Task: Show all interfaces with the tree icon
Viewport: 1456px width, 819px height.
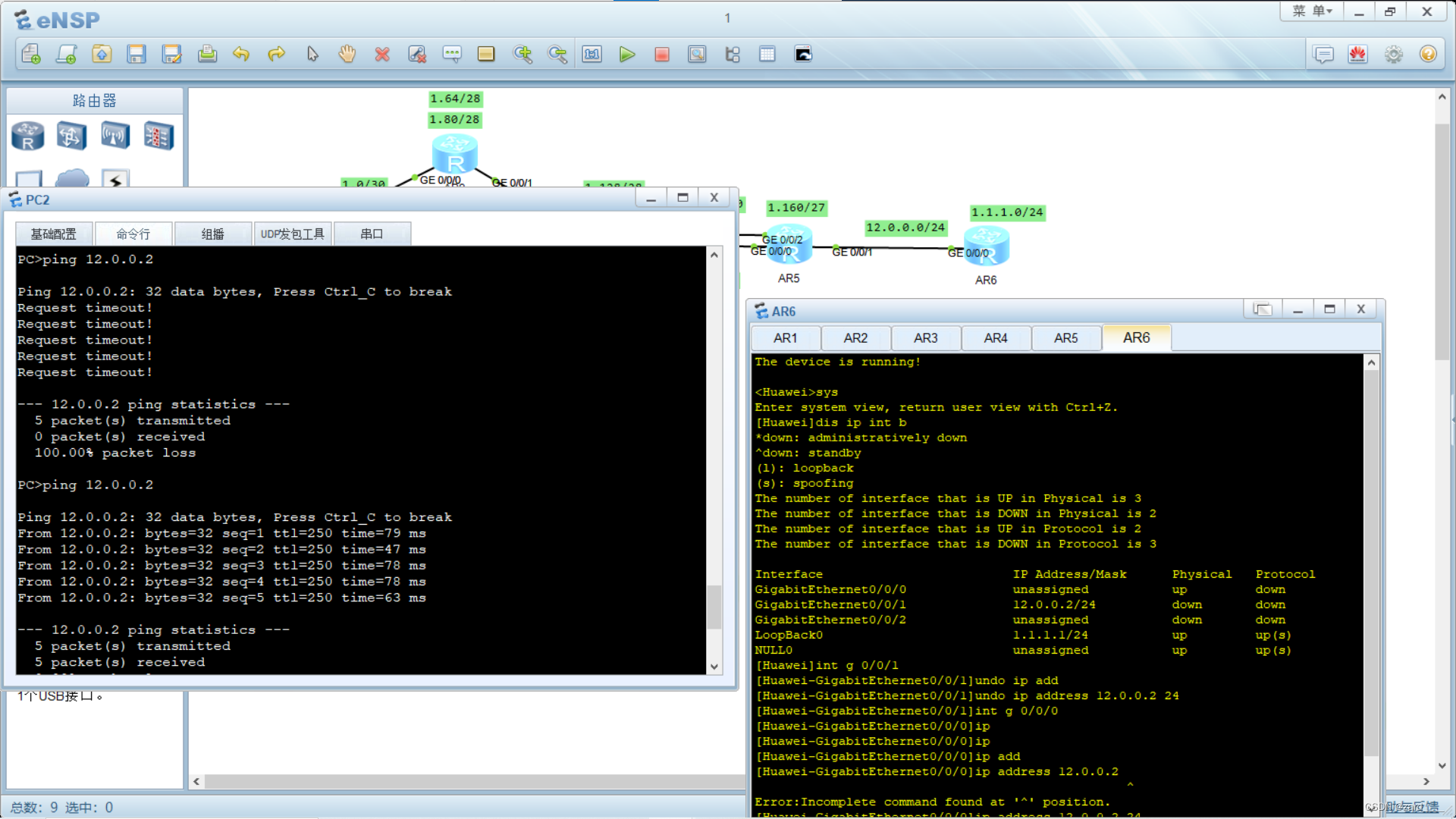Action: 733,54
